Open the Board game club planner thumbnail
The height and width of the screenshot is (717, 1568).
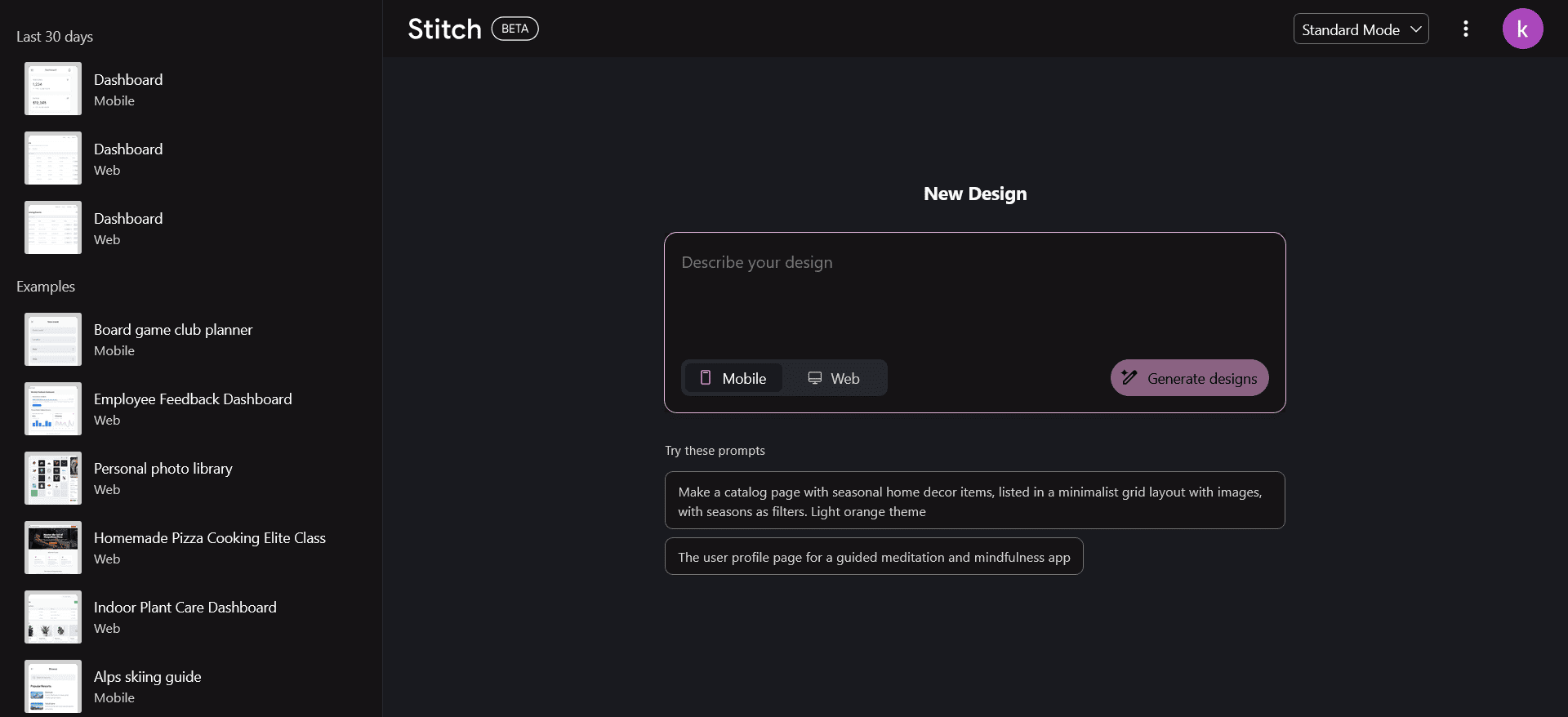click(53, 339)
